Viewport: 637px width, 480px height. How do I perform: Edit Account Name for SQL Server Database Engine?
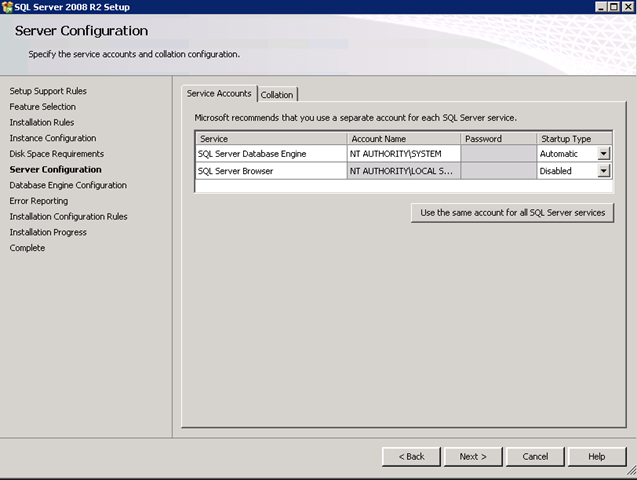404,154
